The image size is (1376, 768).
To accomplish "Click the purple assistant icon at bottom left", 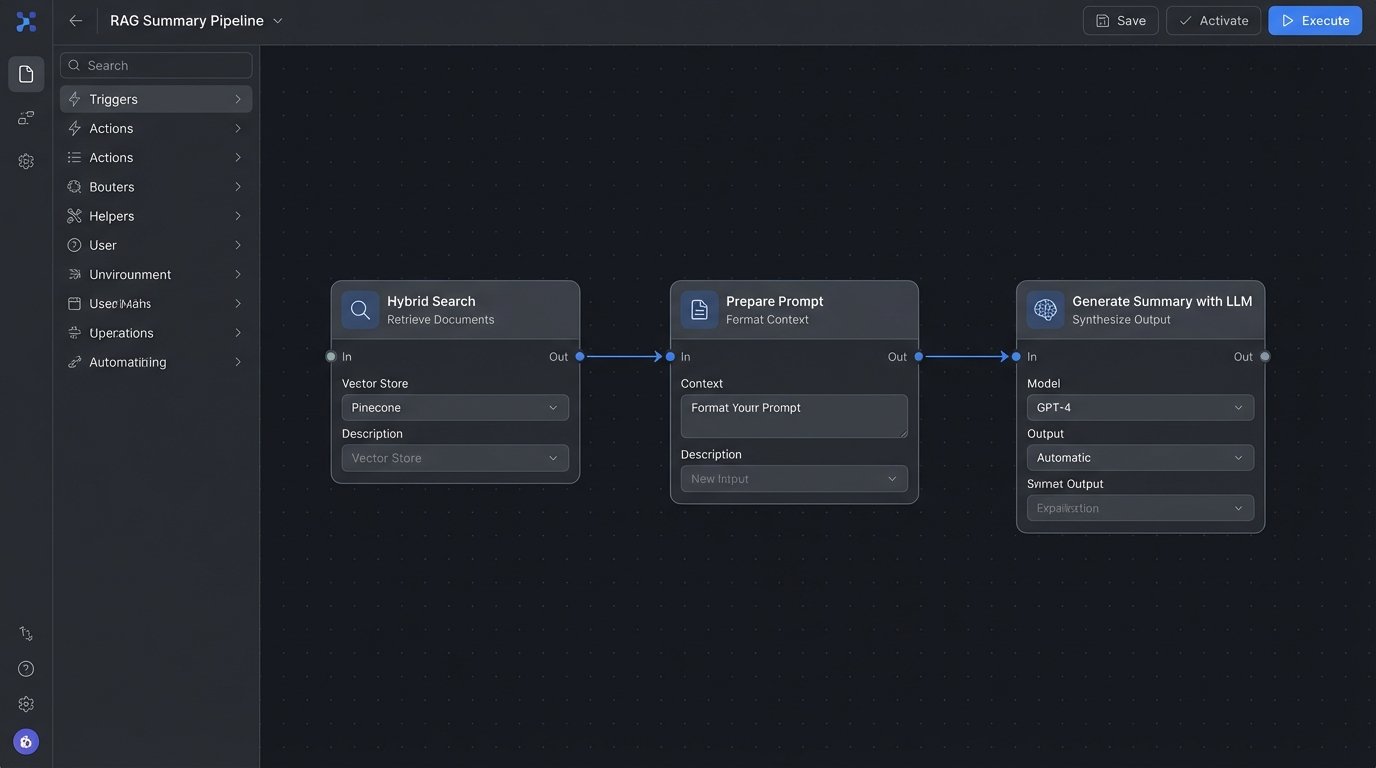I will tap(22, 740).
